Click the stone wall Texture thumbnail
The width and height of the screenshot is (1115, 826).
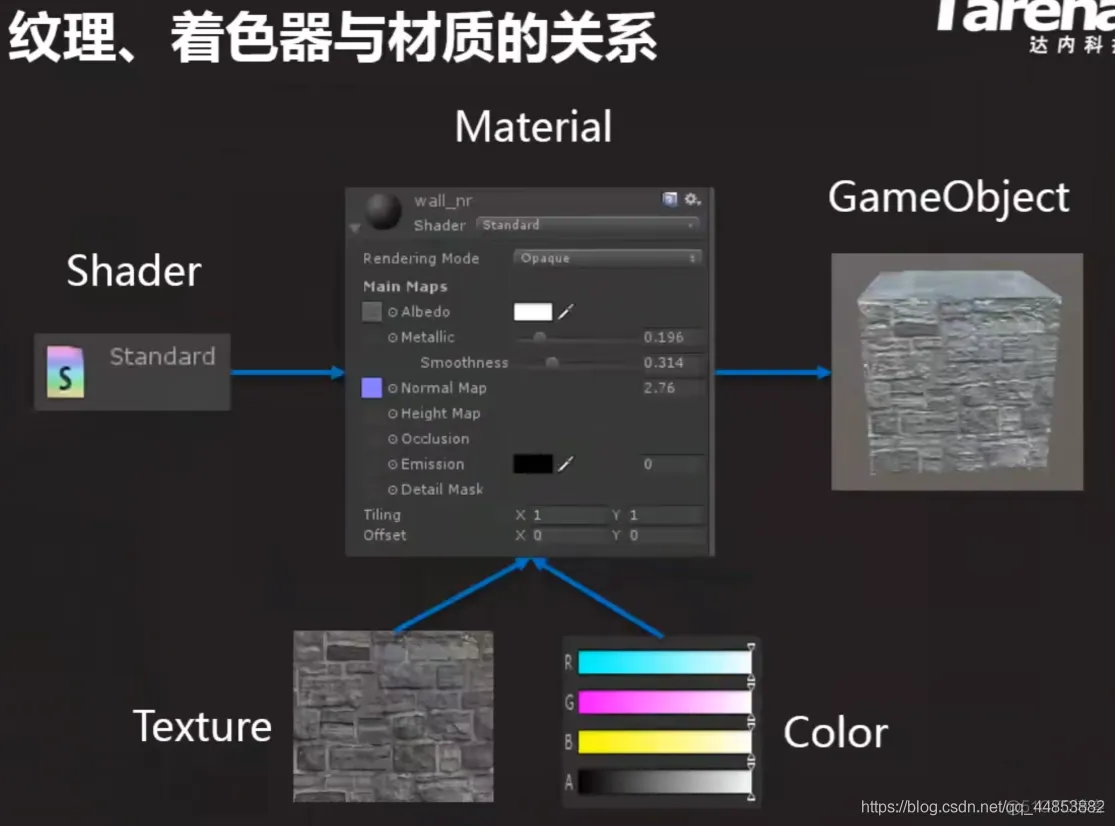point(393,716)
